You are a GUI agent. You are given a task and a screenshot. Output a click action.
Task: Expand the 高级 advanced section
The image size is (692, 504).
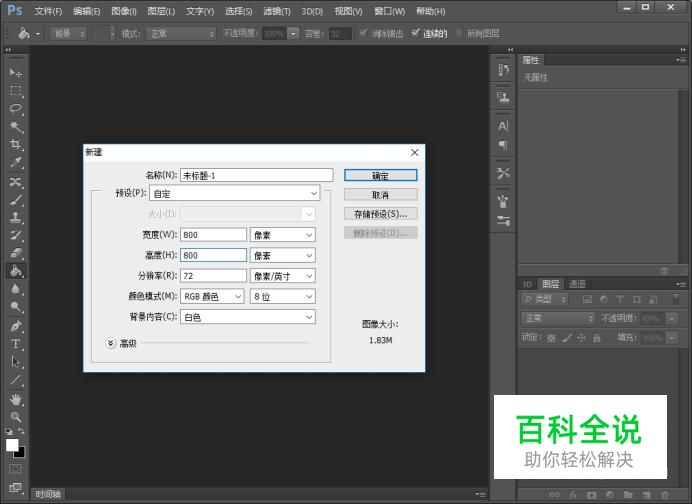[111, 343]
